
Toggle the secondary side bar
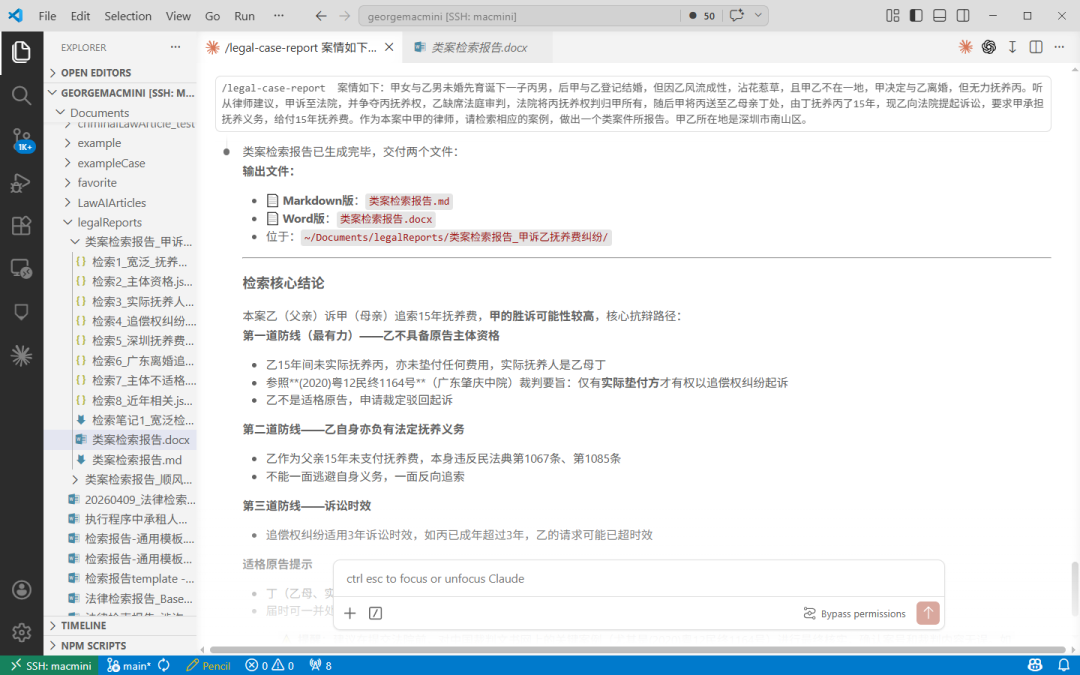tap(963, 16)
